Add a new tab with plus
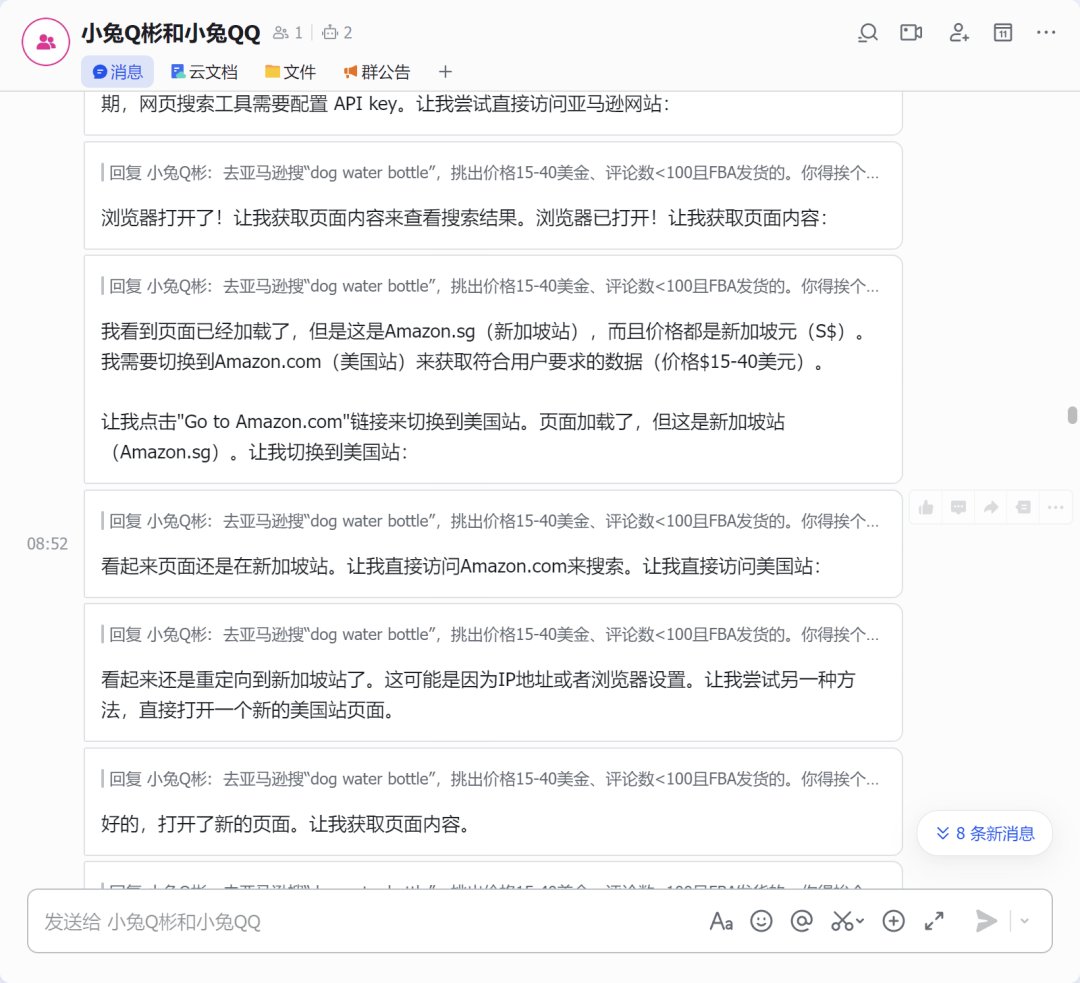This screenshot has width=1080, height=983. click(445, 72)
